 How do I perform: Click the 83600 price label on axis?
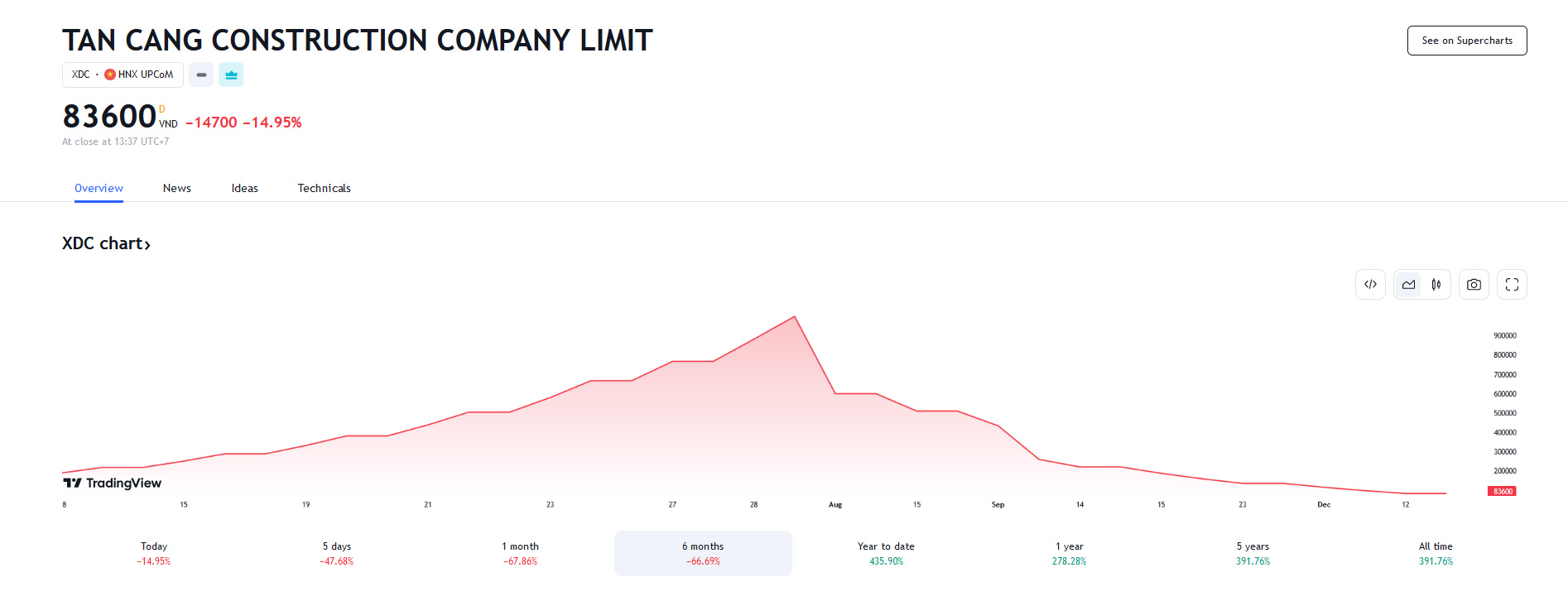(x=1503, y=491)
